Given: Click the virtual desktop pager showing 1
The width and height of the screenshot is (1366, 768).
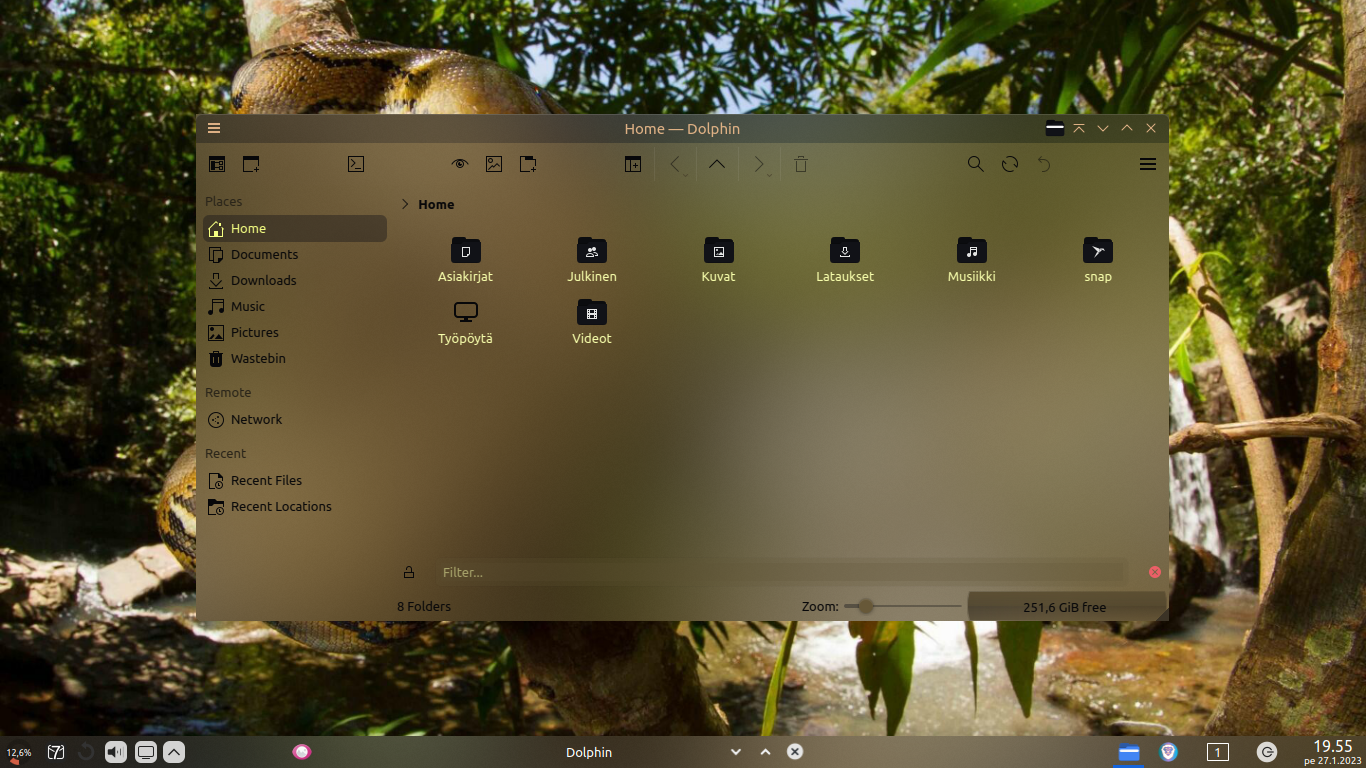Looking at the screenshot, I should (x=1218, y=752).
